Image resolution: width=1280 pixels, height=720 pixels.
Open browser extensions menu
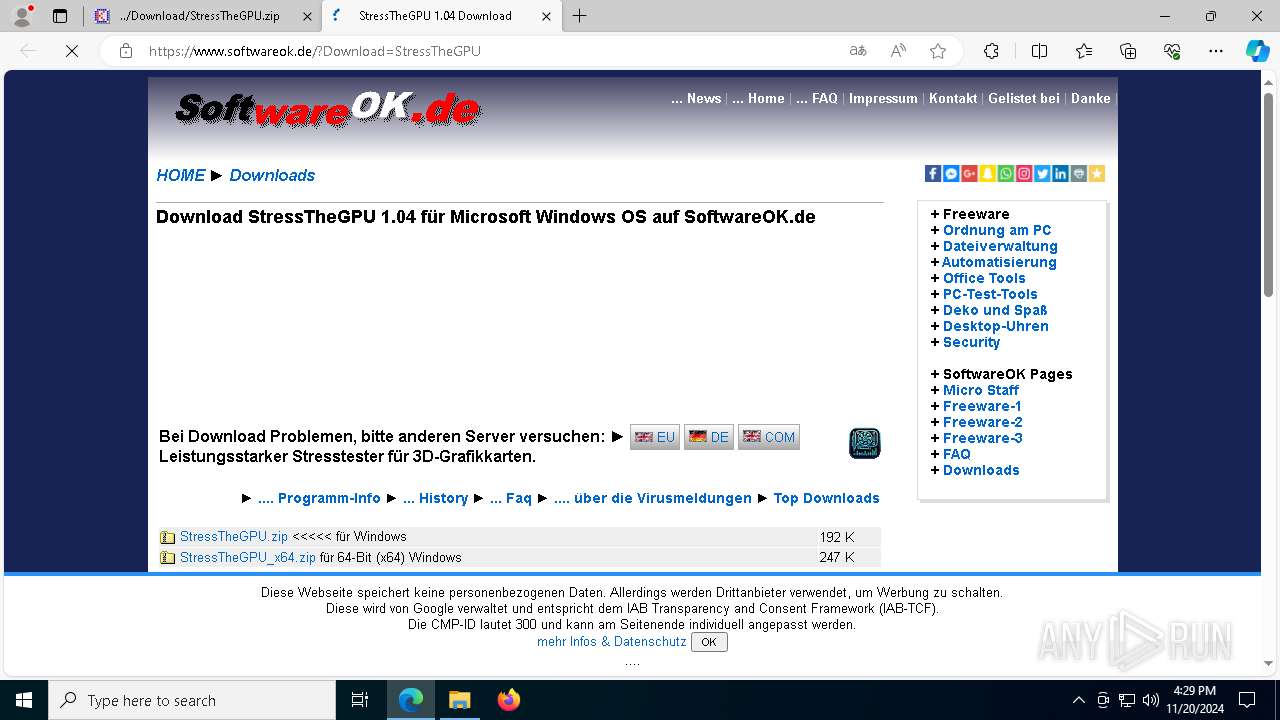pos(991,51)
